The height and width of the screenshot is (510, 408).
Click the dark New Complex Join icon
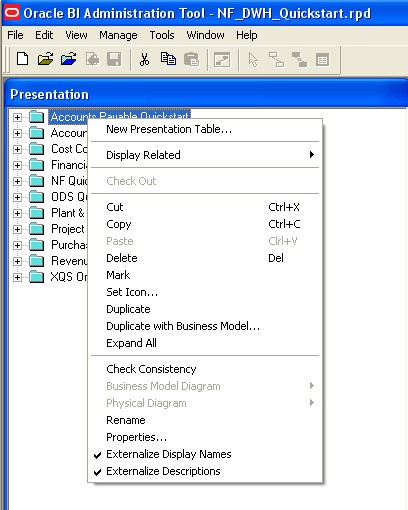coord(299,60)
